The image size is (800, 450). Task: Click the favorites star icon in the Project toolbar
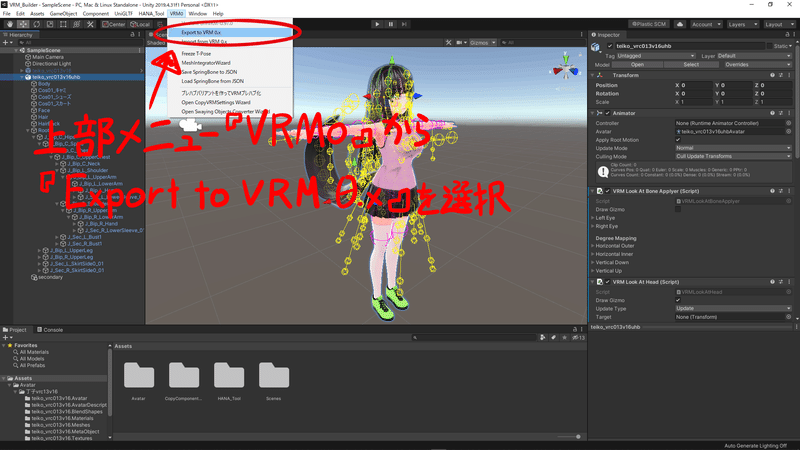click(x=564, y=338)
